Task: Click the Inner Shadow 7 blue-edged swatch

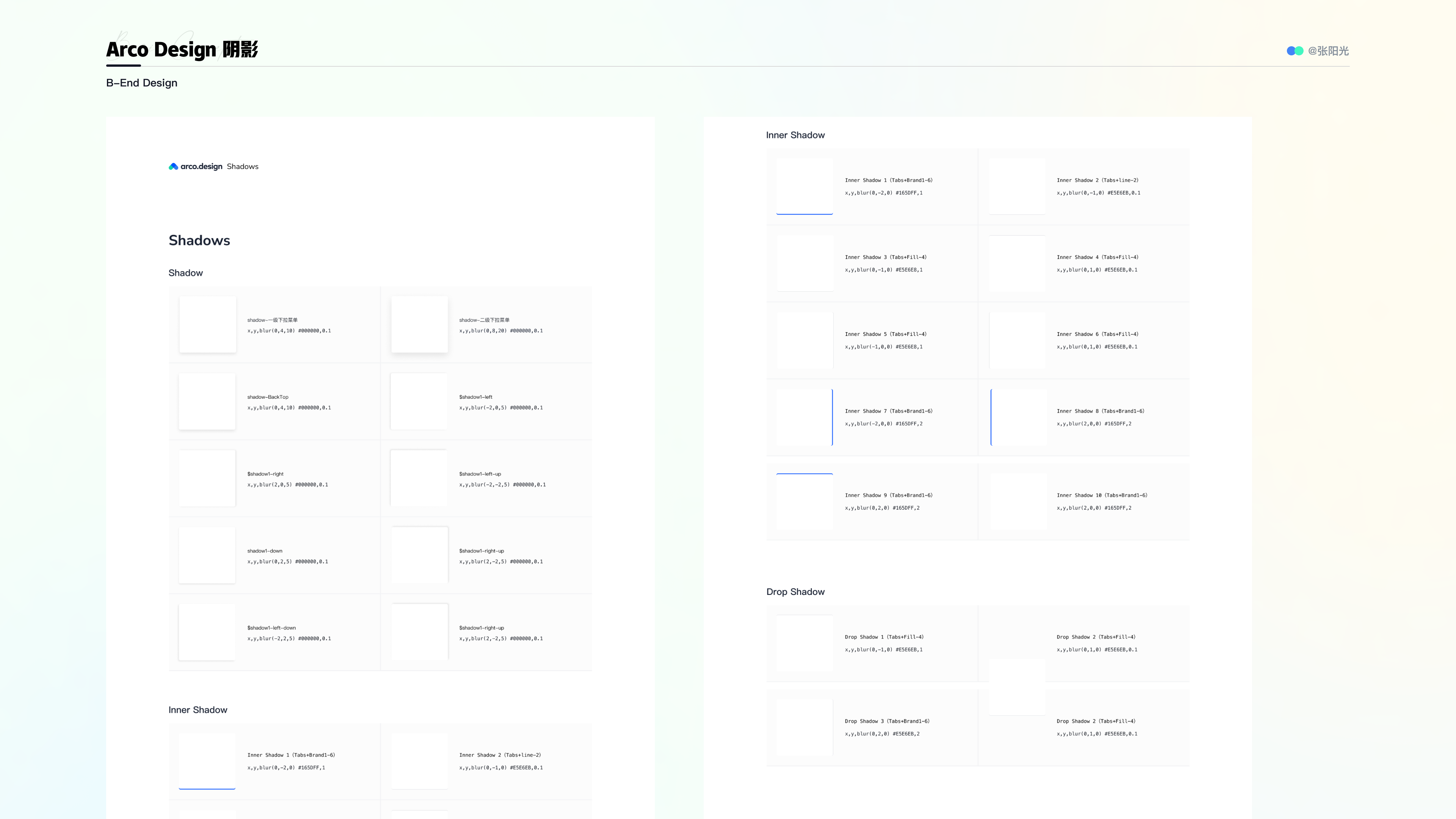Action: pyautogui.click(x=804, y=417)
